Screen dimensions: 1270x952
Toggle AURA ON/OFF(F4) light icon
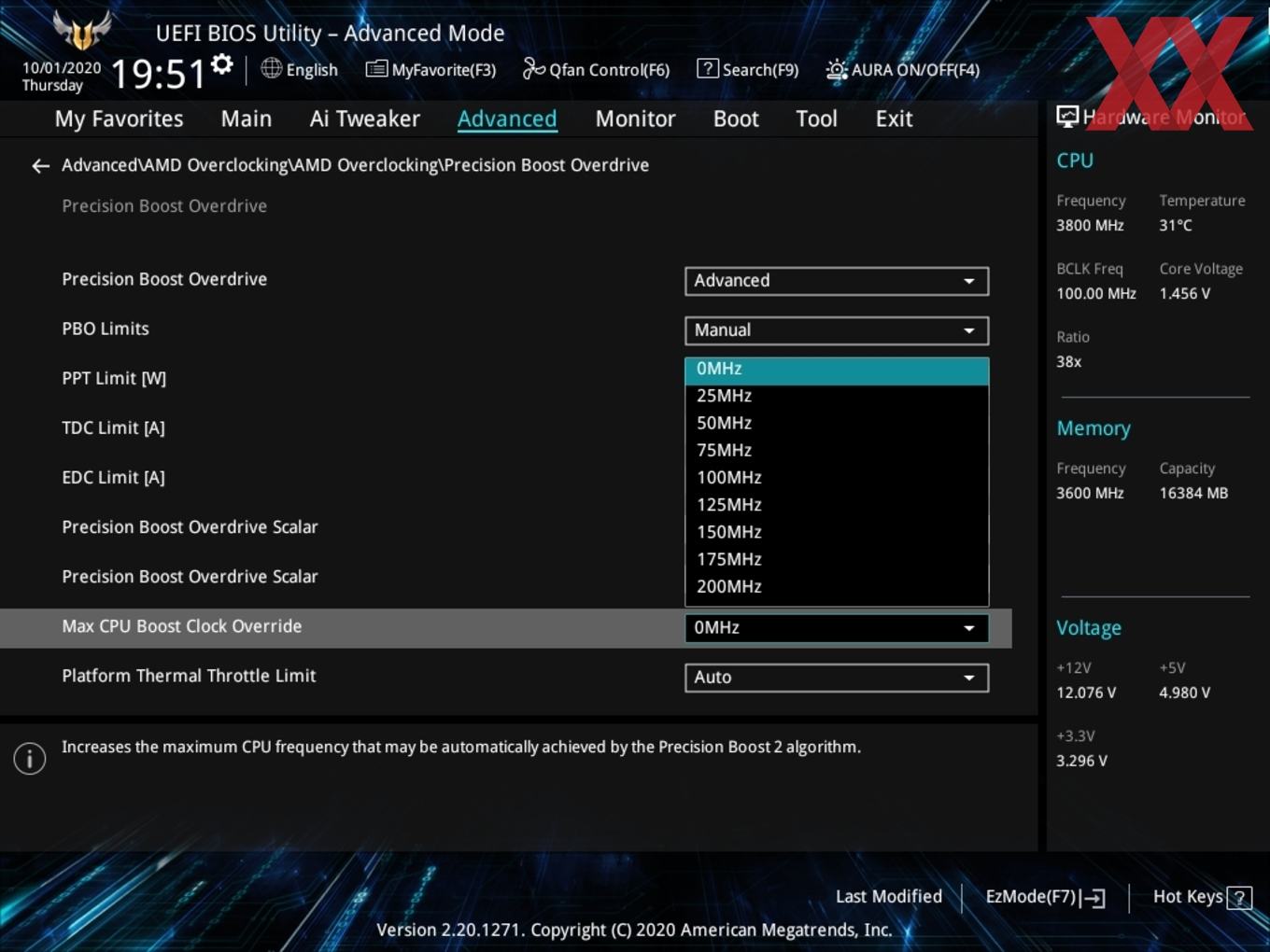pos(837,70)
